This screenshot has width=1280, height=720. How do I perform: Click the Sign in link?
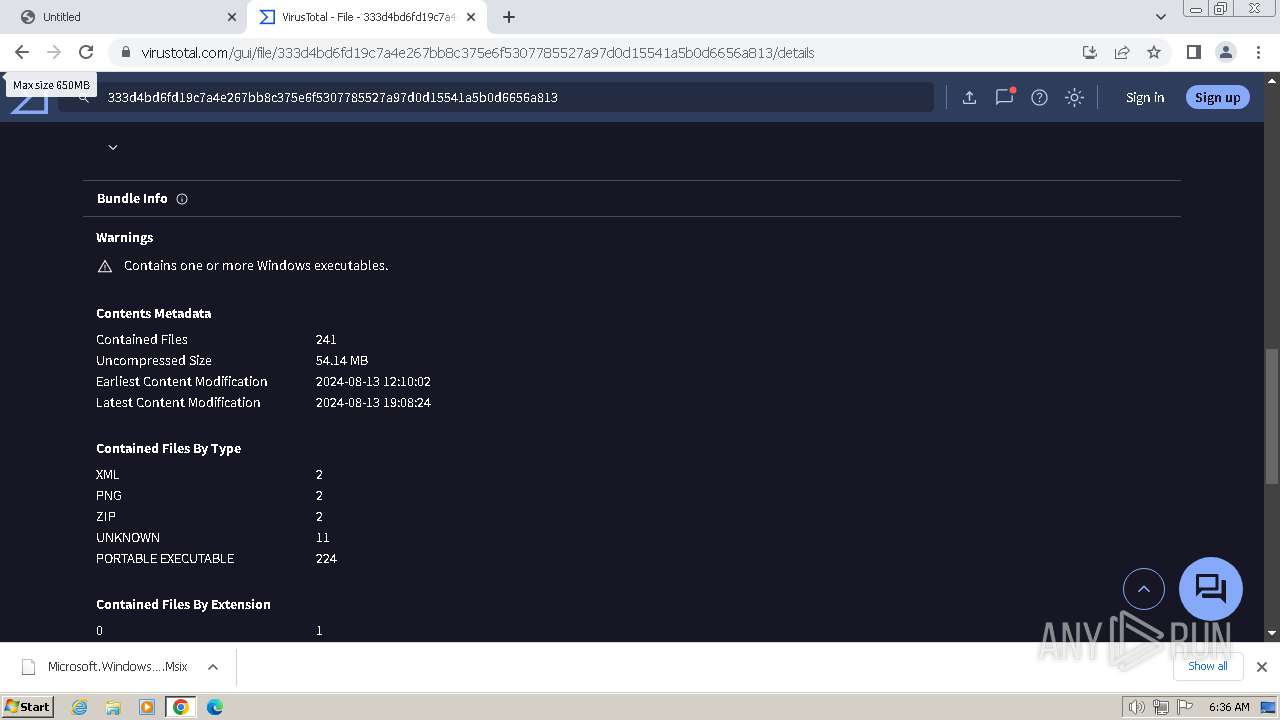(1145, 97)
